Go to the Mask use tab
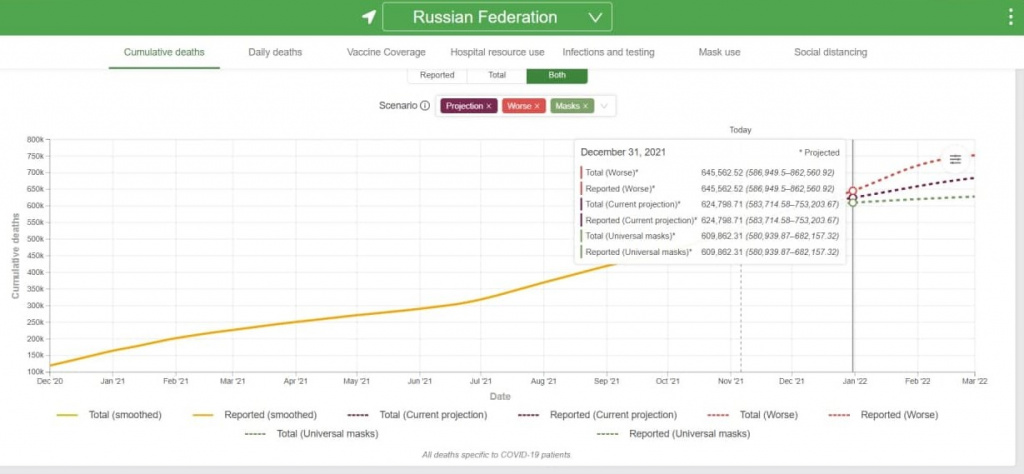The image size is (1024, 474). pyautogui.click(x=719, y=52)
